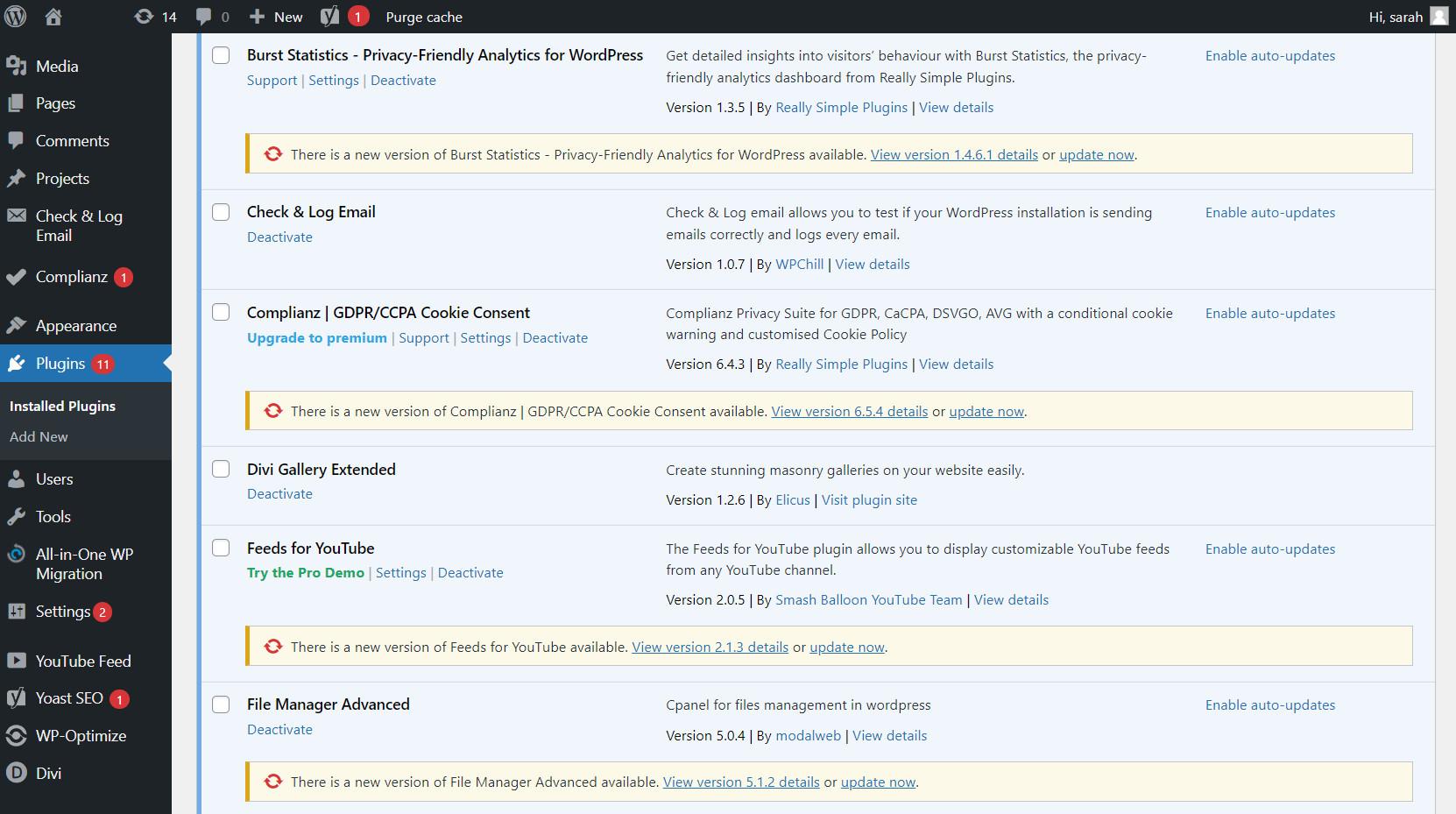Click Upgrade to premium for Complianz
This screenshot has width=1456, height=814.
(x=317, y=337)
